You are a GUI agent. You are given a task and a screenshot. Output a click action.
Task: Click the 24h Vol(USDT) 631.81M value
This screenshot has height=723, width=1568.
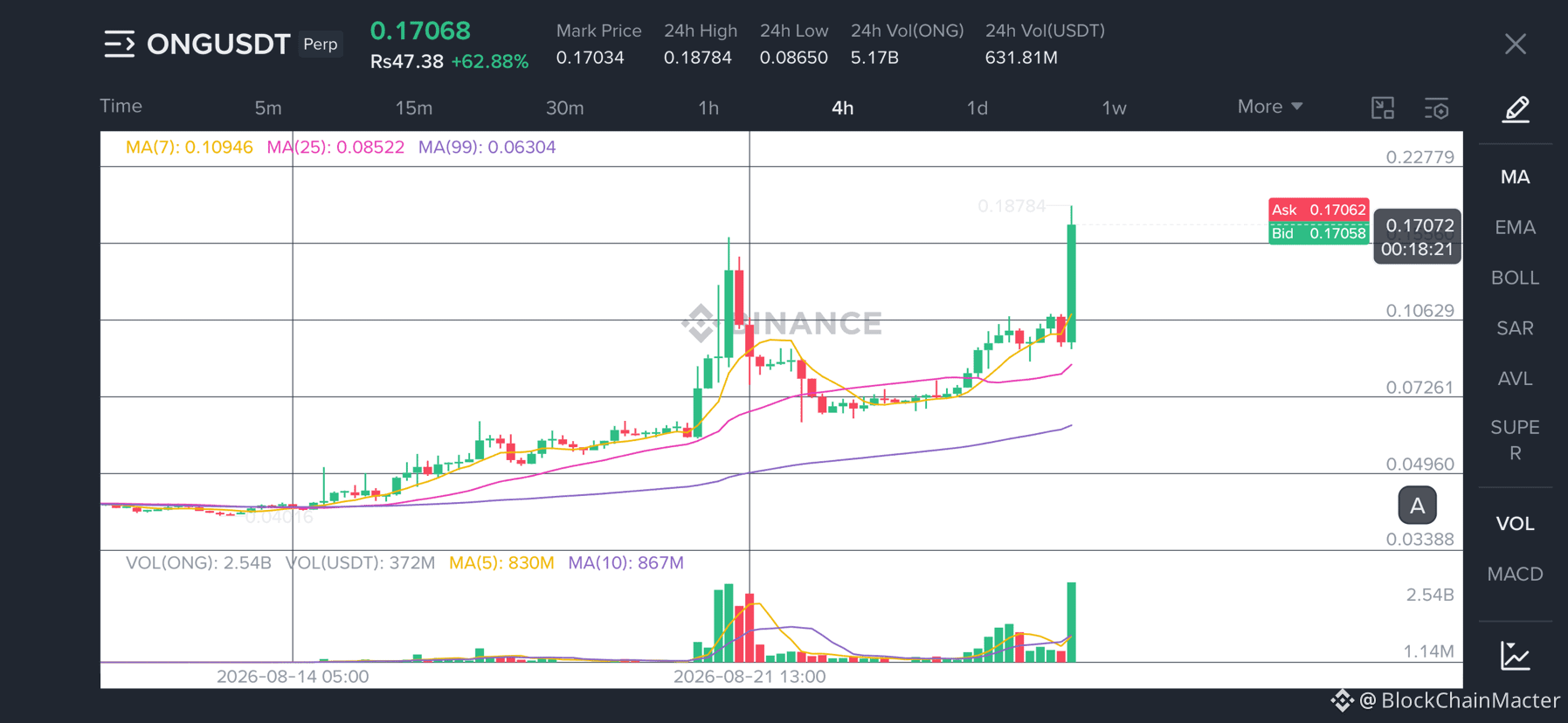[1021, 58]
